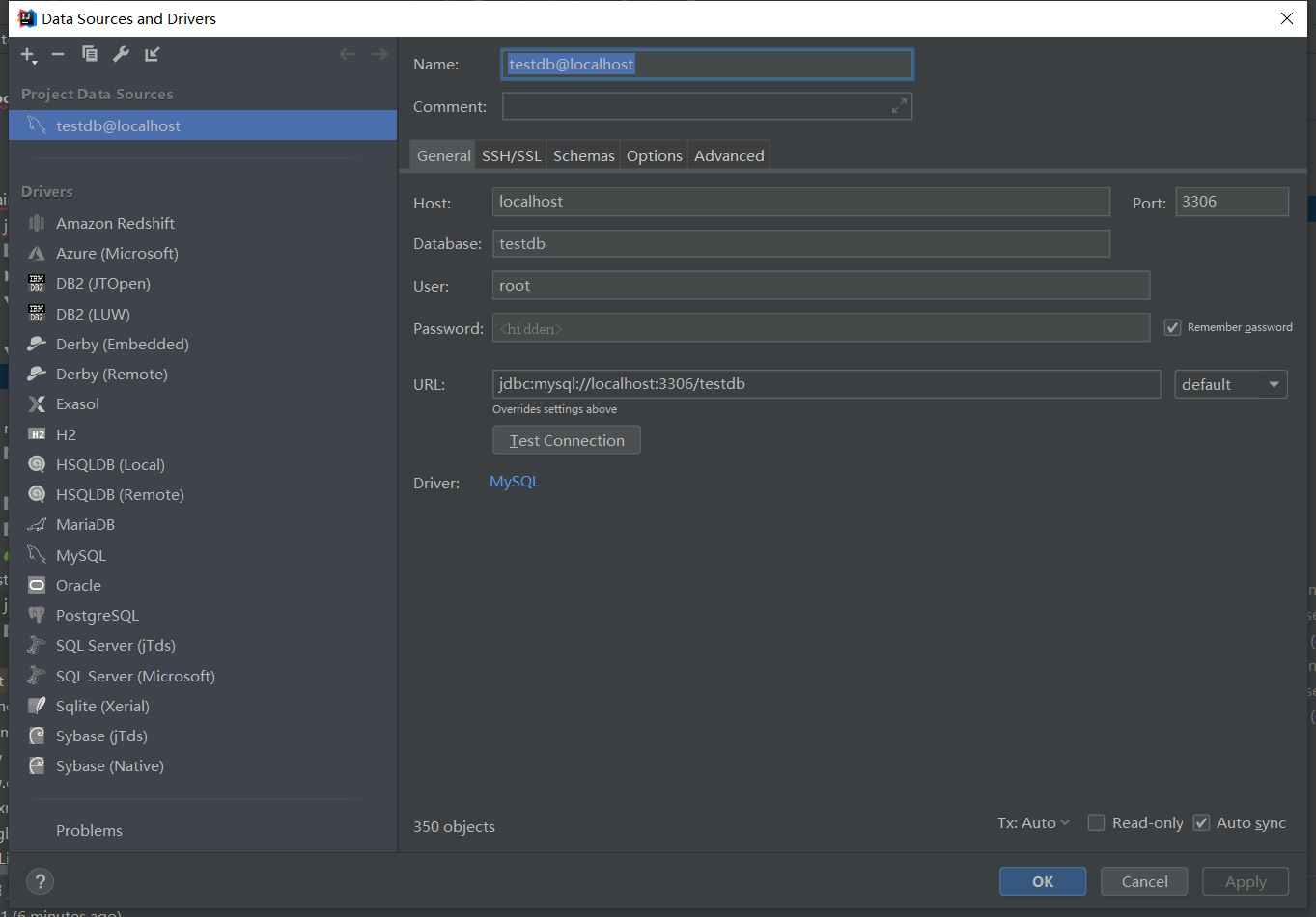Click the Oracle driver icon
1316x917 pixels.
[37, 585]
